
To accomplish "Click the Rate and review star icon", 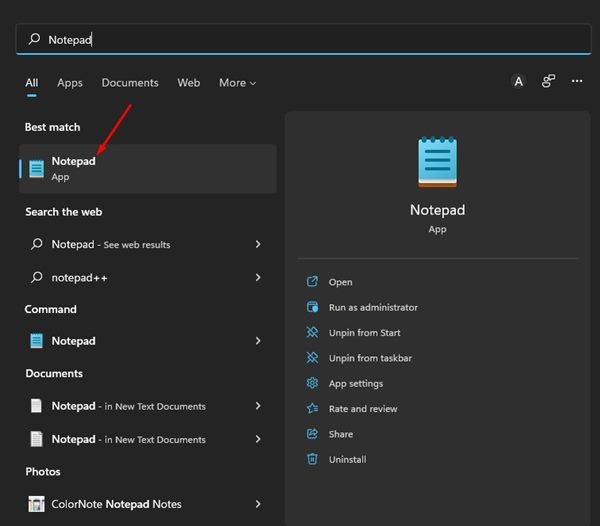I will (312, 408).
